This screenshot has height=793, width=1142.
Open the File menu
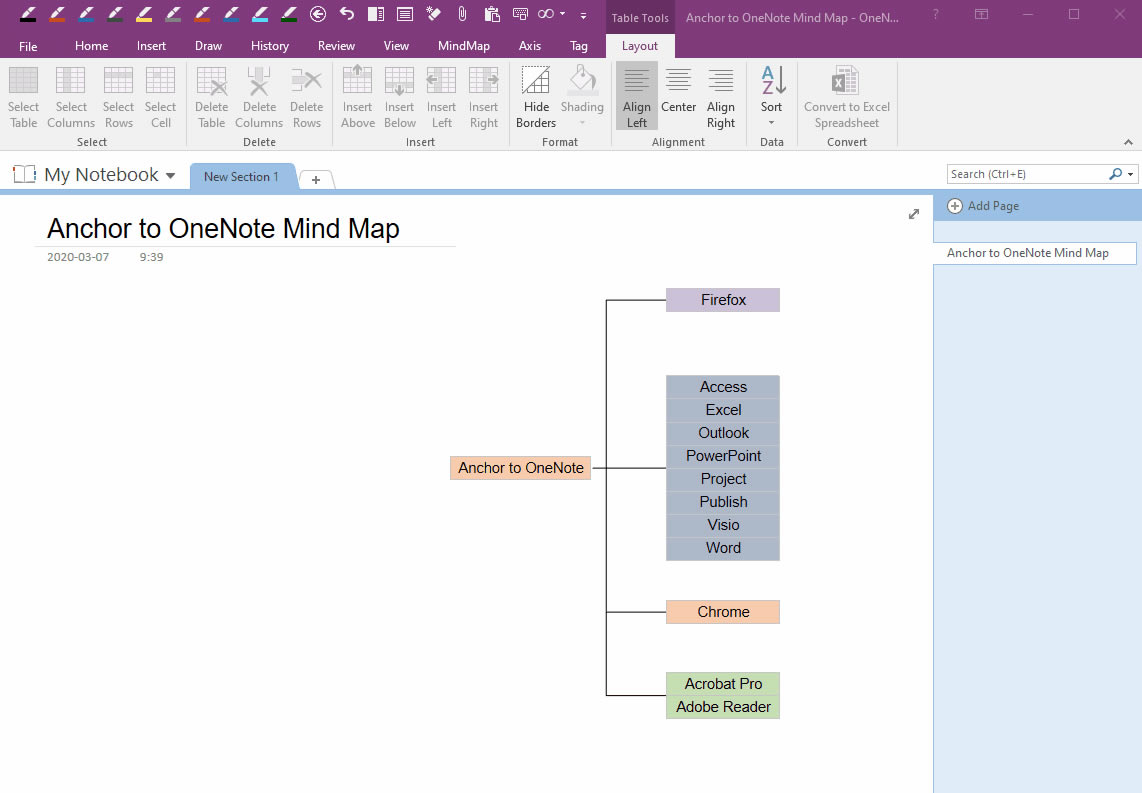[28, 45]
